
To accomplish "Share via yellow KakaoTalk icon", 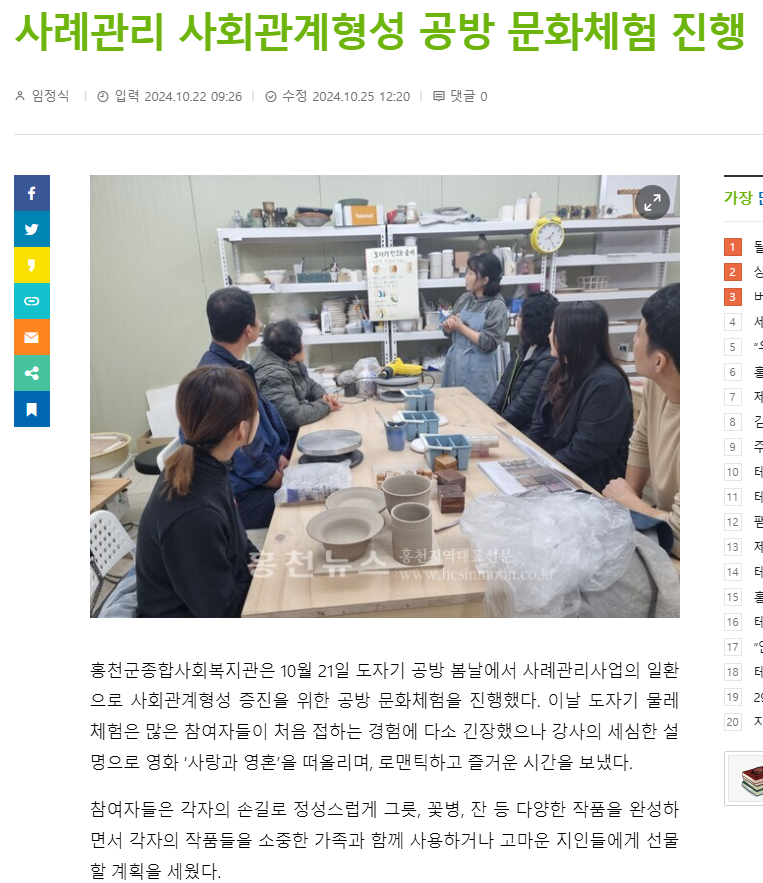I will (x=32, y=265).
